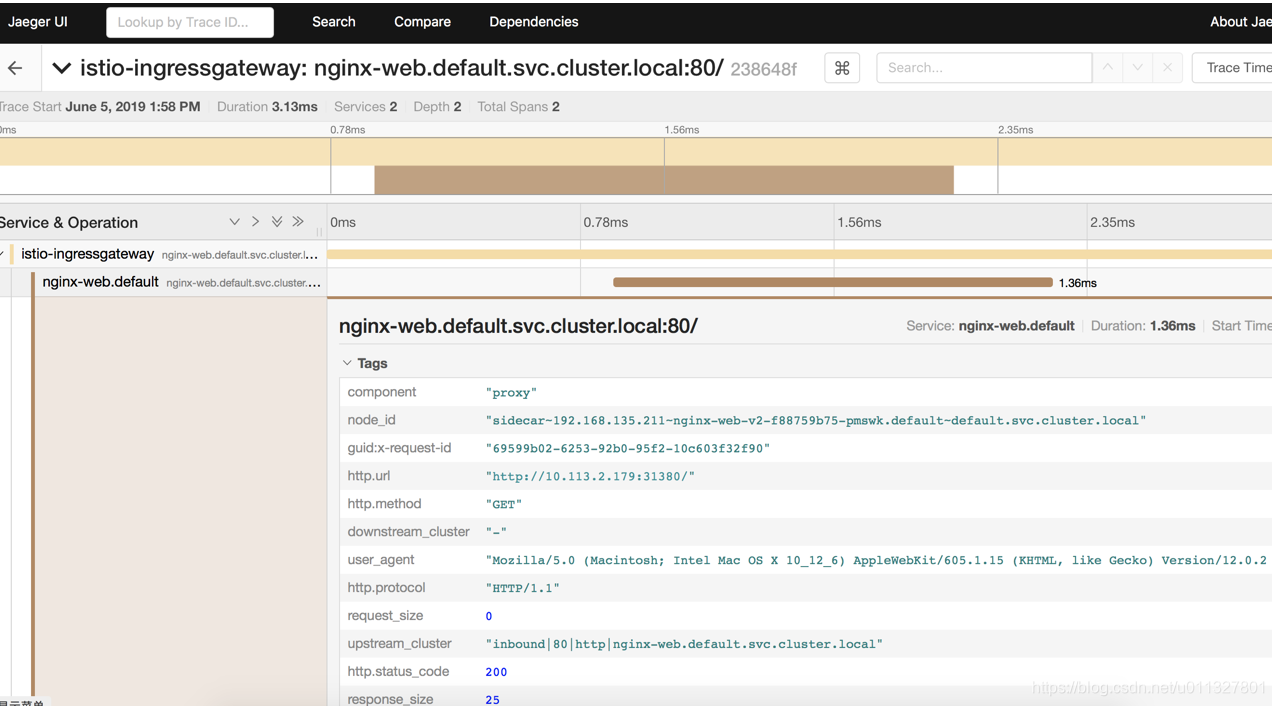Collapse all spans double-right chevron
The height and width of the screenshot is (706, 1274).
[298, 222]
